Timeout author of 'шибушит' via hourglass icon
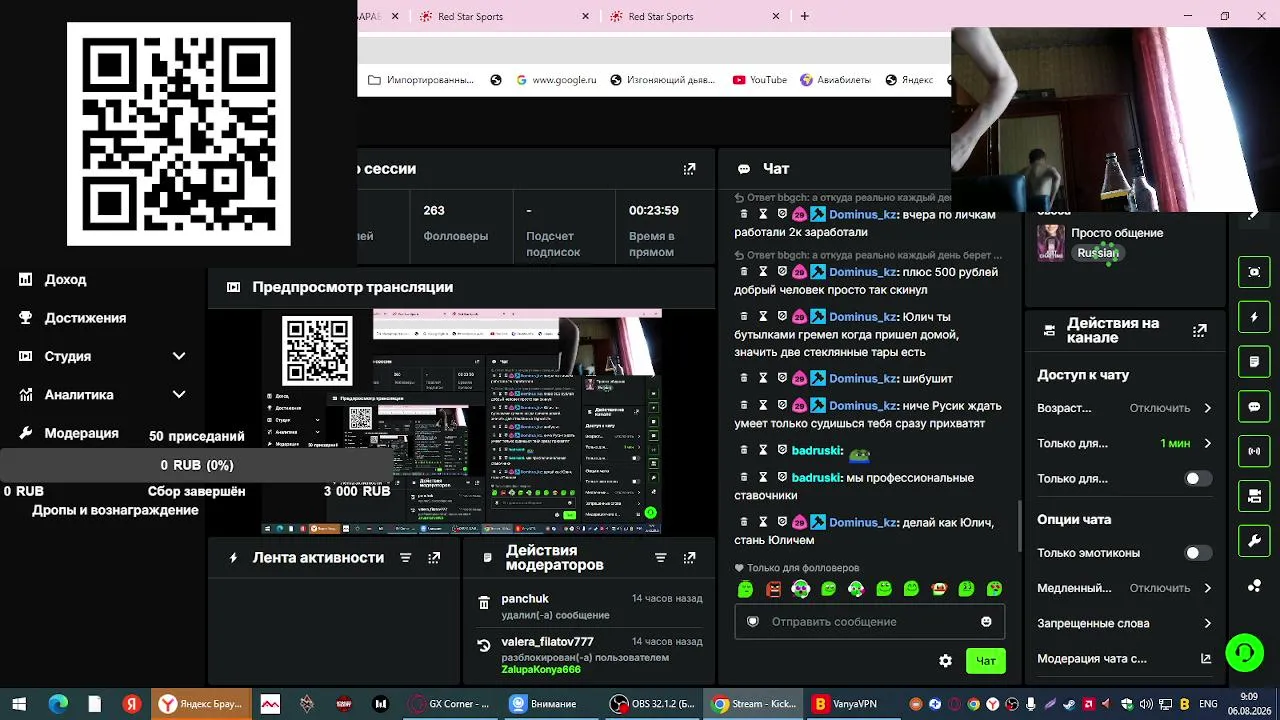 (x=763, y=379)
